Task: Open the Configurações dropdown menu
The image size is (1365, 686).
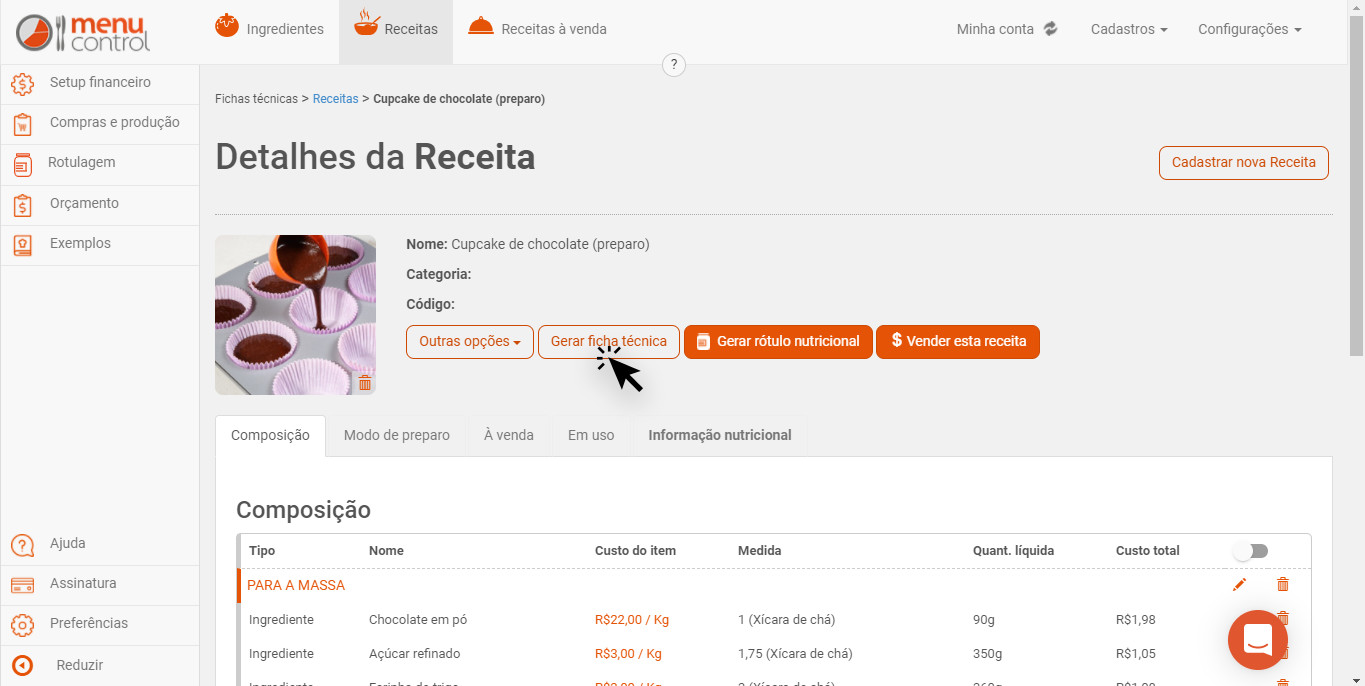Action: (x=1250, y=29)
